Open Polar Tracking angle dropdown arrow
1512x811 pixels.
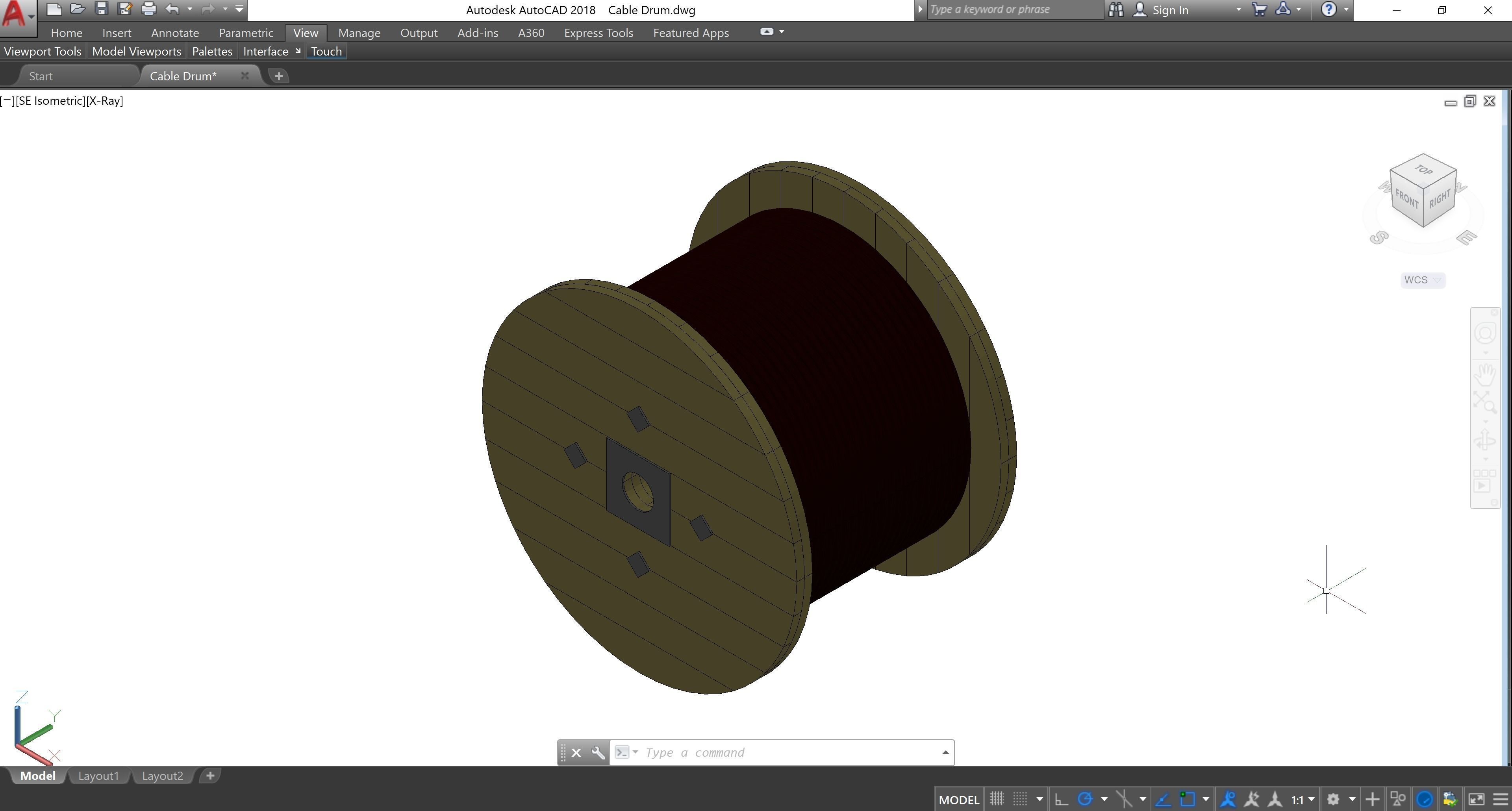(x=1104, y=799)
